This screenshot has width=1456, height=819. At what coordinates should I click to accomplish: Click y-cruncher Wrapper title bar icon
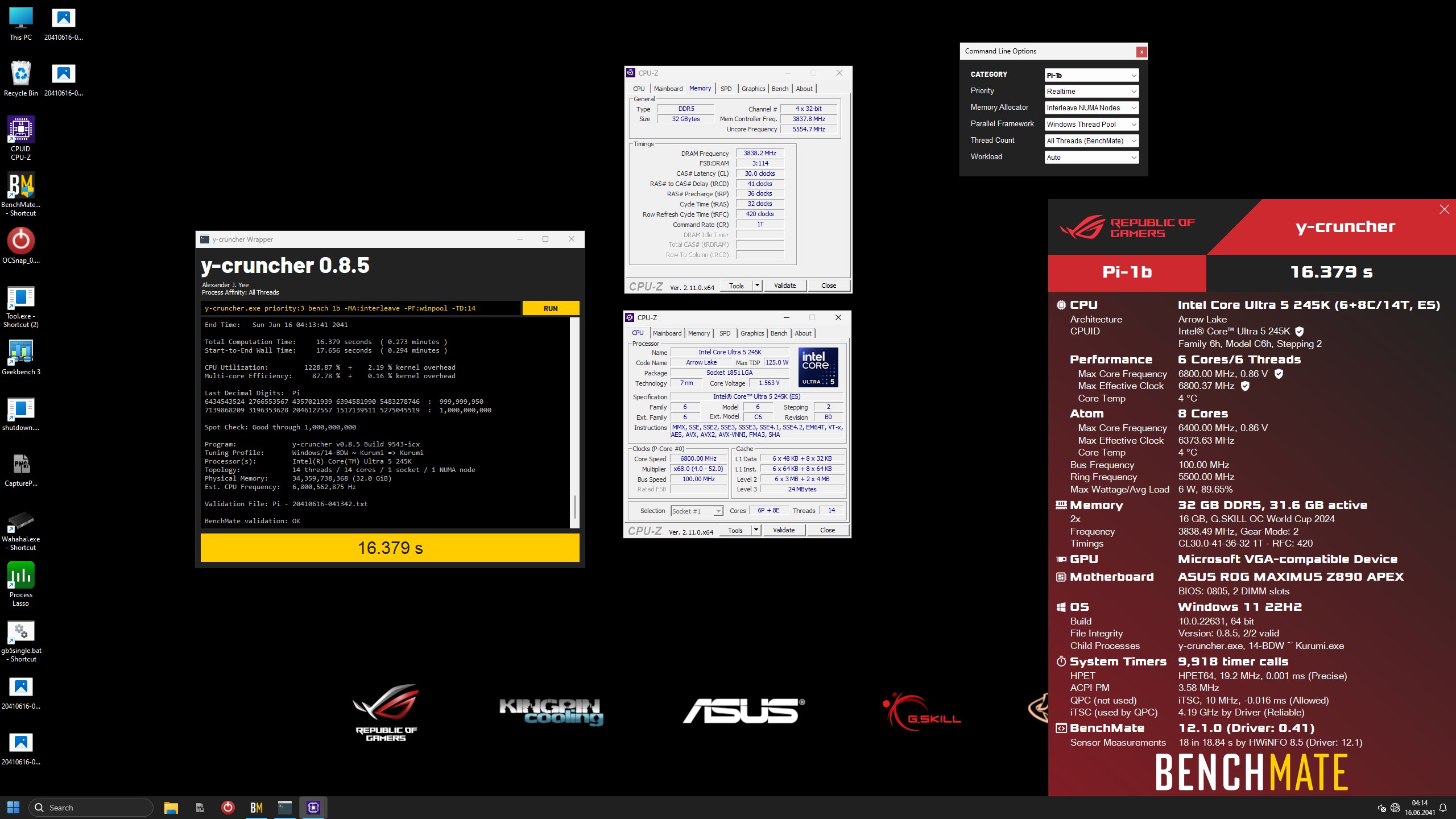tap(205, 239)
